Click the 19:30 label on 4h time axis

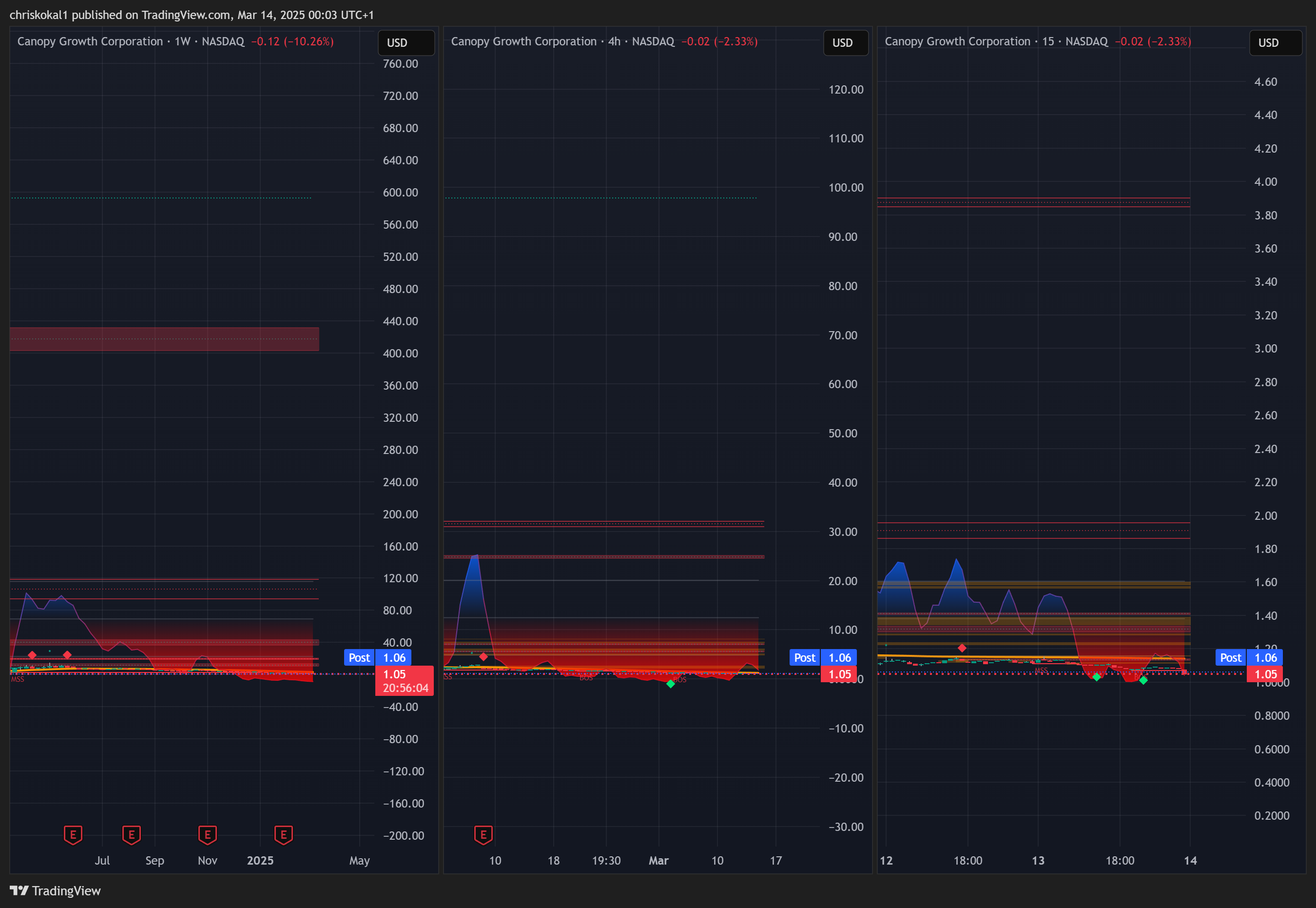pos(606,860)
